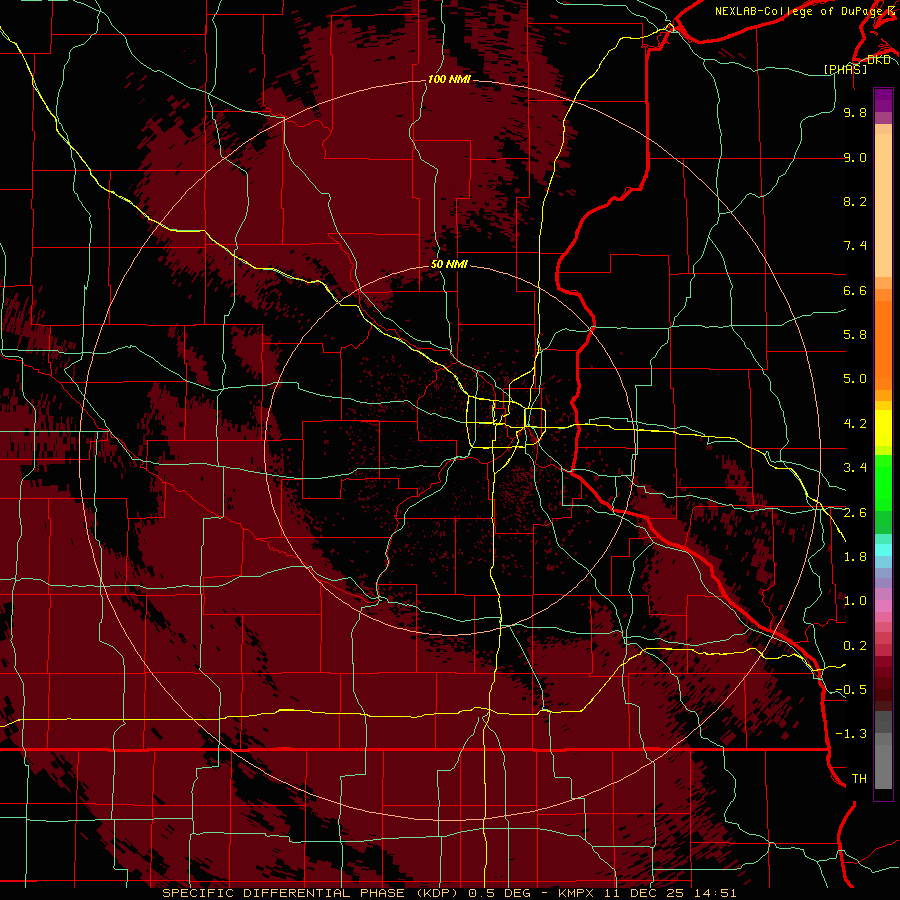
Task: Click the 100 NMI range ring label
Action: (449, 79)
